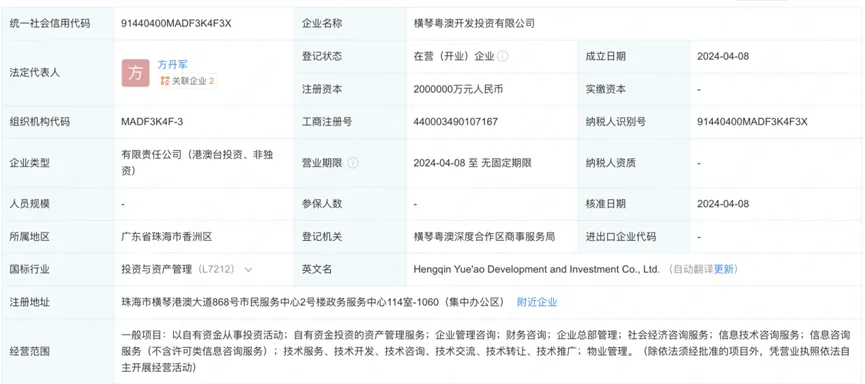Select registered capital 2000000万元人民币
The width and height of the screenshot is (865, 384).
click(458, 89)
